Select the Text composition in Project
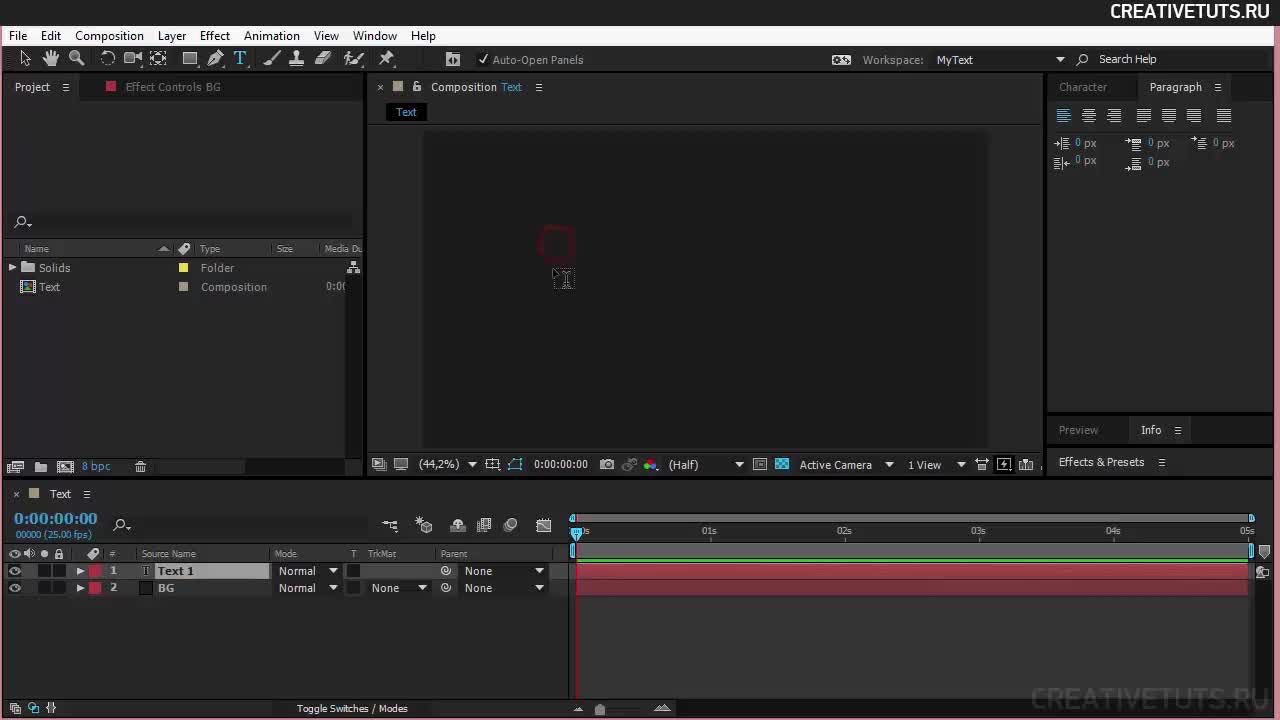The width and height of the screenshot is (1280, 720). [49, 287]
